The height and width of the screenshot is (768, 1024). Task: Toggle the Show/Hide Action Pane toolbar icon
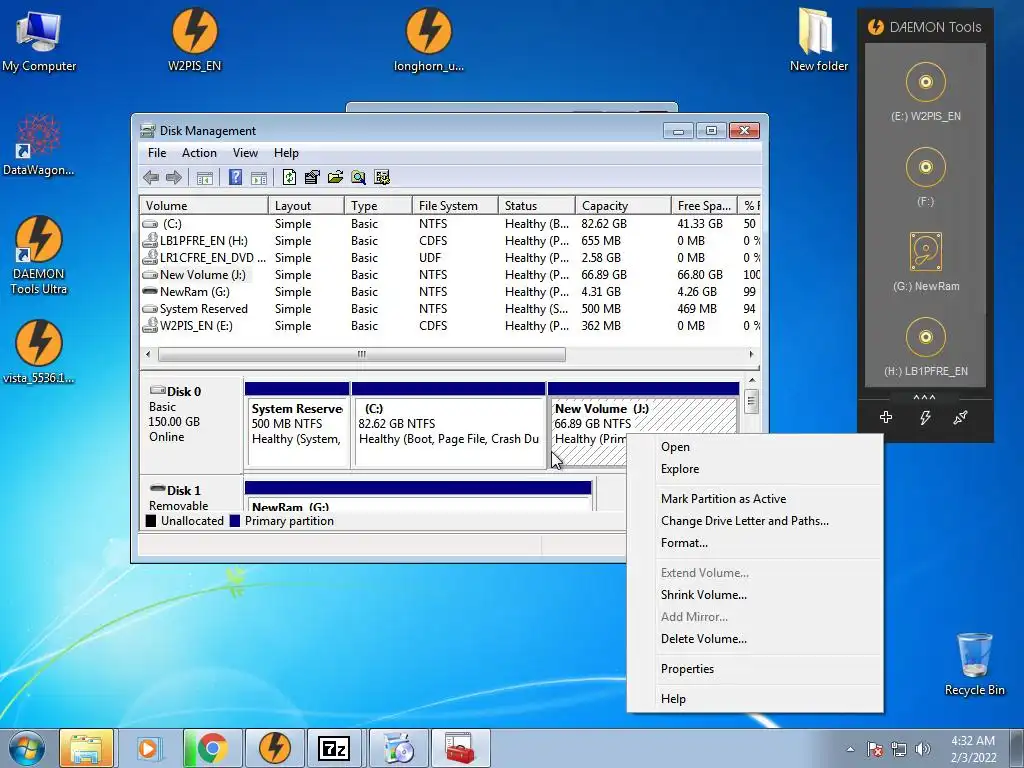coord(259,177)
